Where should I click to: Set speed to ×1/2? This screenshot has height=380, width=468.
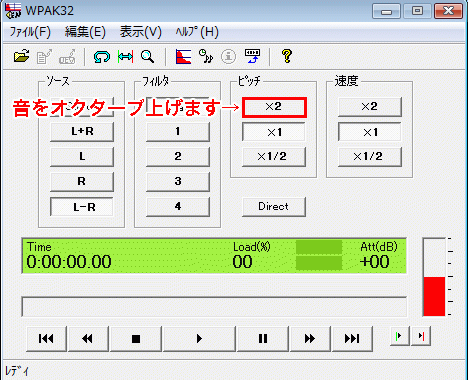(x=370, y=157)
